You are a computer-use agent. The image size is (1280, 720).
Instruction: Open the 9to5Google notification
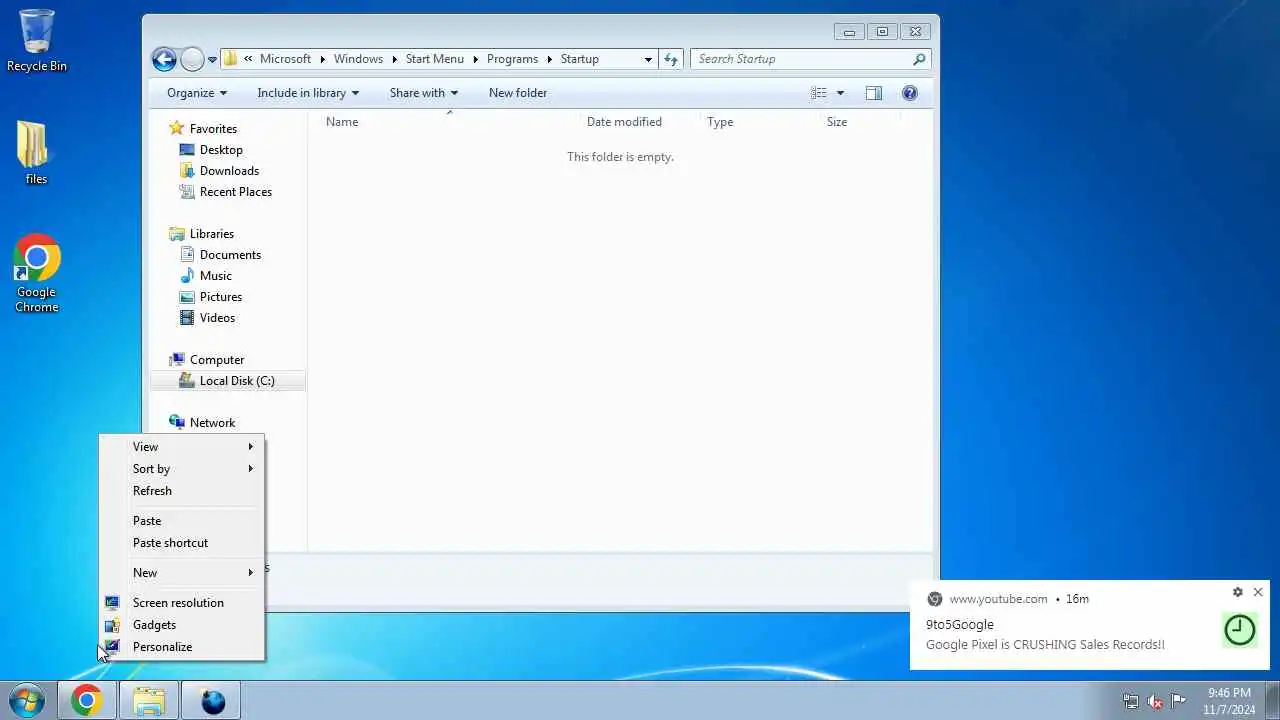(1090, 625)
